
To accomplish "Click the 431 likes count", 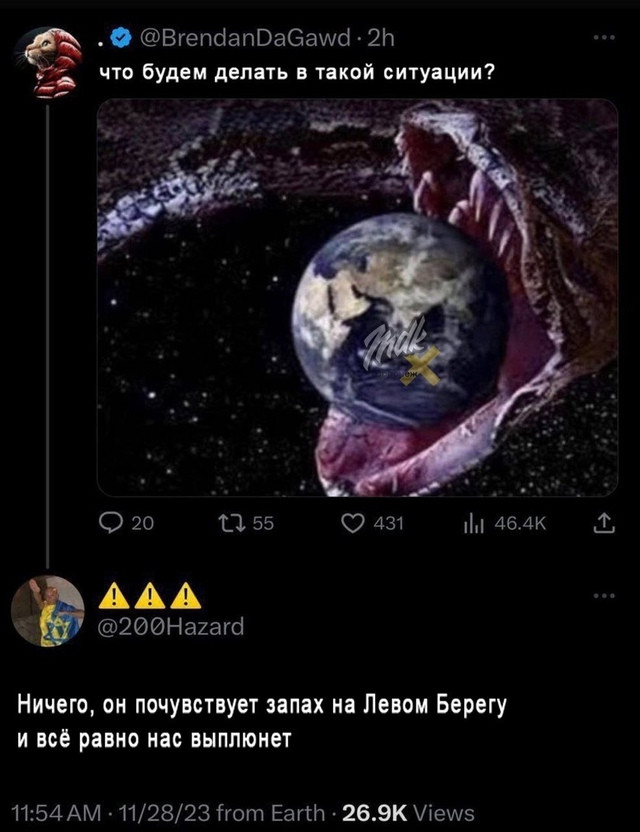I will (x=388, y=524).
